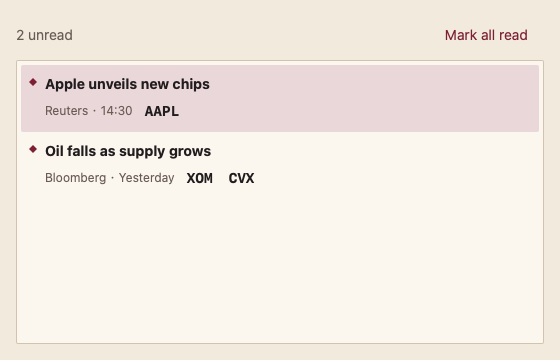Click the Bloomberg source label
560x360 pixels.
[x=75, y=178]
